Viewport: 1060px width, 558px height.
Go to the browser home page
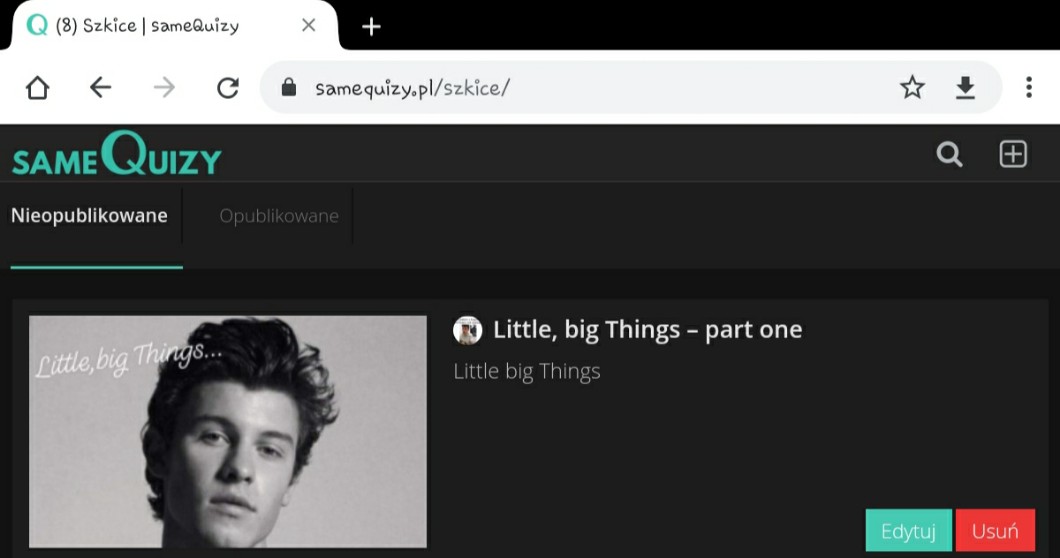click(37, 88)
